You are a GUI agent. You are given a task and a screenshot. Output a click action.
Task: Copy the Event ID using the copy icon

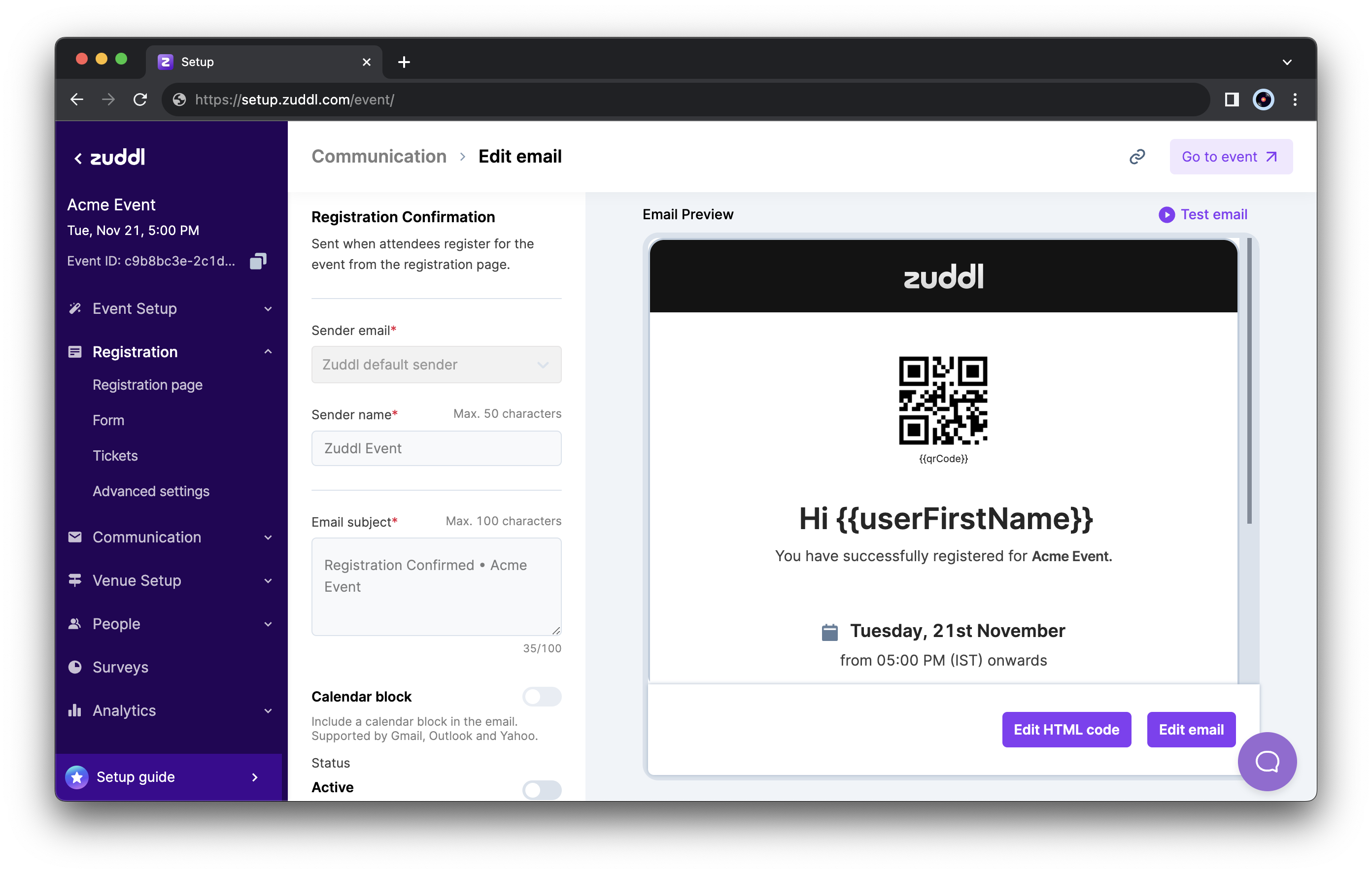(258, 261)
